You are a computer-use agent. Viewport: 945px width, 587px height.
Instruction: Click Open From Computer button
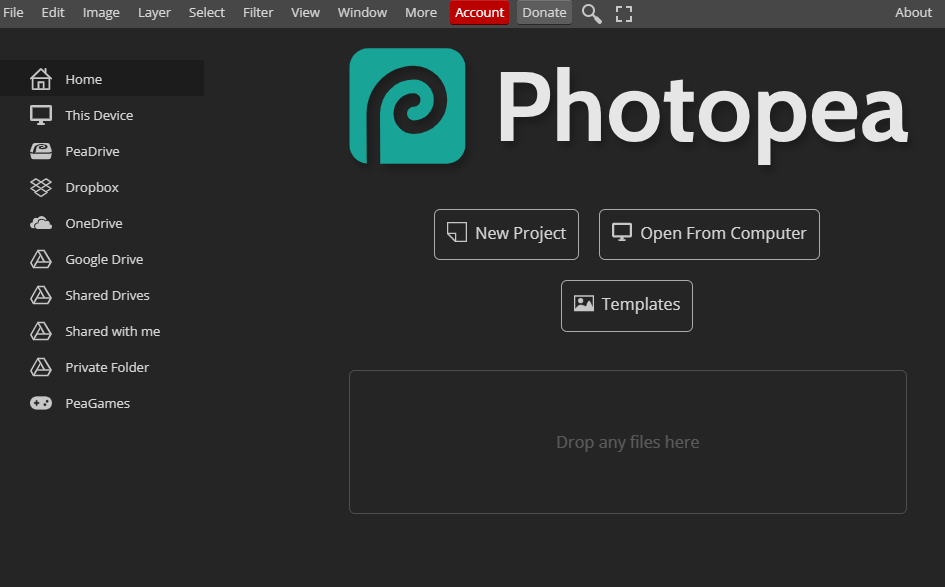pyautogui.click(x=709, y=234)
